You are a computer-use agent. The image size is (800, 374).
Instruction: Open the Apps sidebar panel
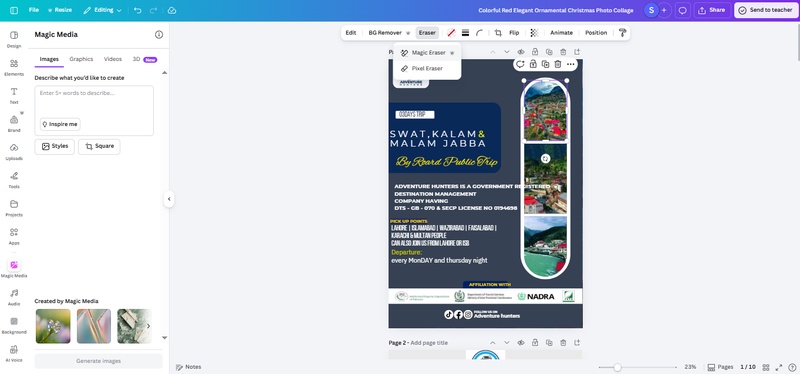[14, 236]
